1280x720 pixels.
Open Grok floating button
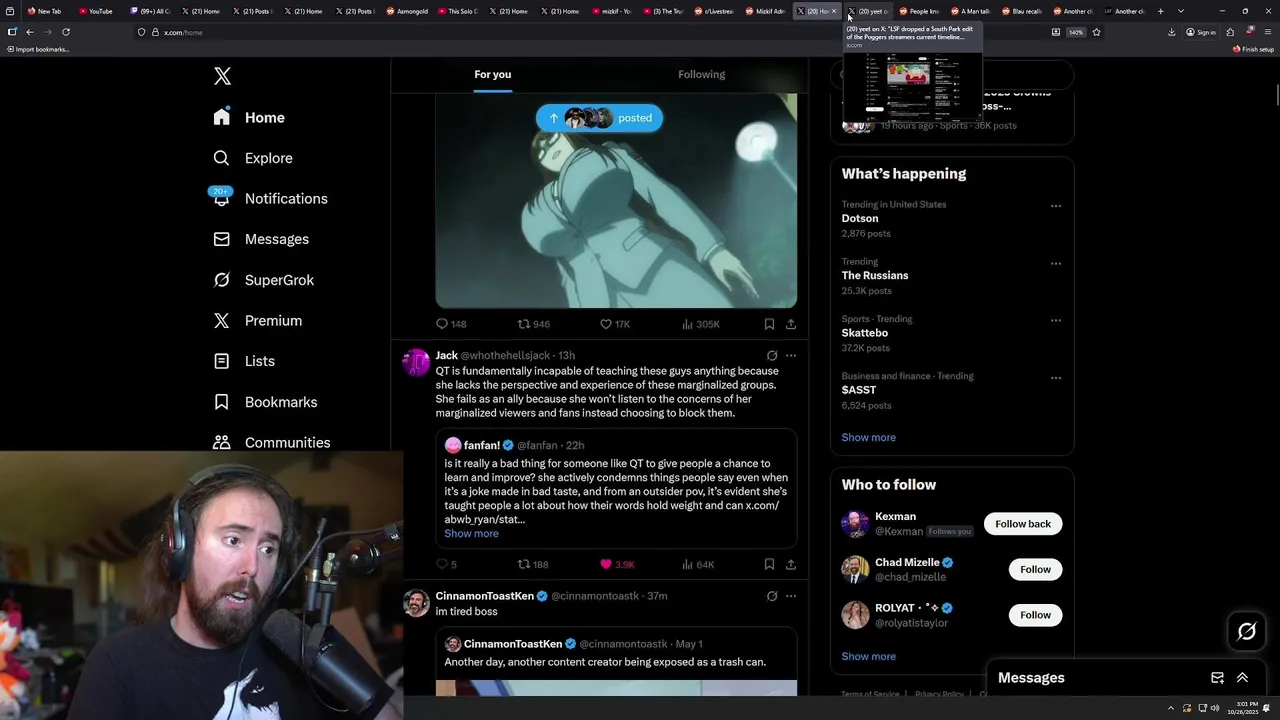click(1246, 631)
